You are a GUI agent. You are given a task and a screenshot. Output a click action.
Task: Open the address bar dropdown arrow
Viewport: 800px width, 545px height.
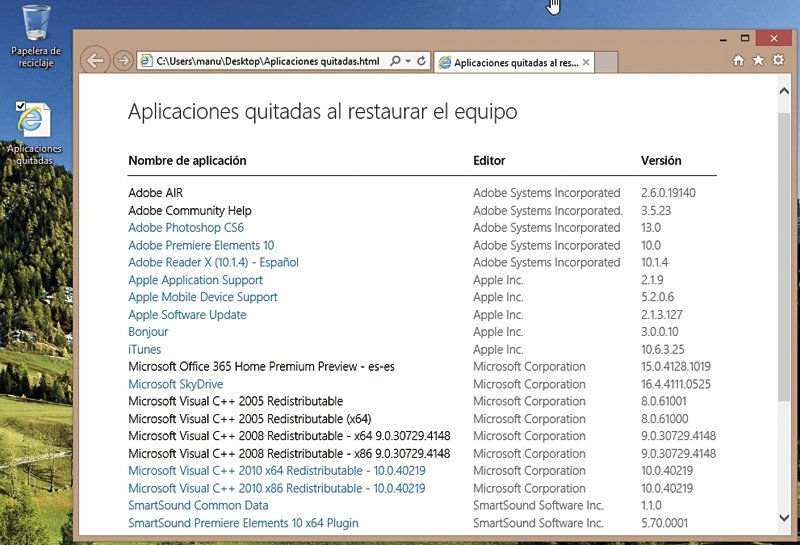point(408,61)
